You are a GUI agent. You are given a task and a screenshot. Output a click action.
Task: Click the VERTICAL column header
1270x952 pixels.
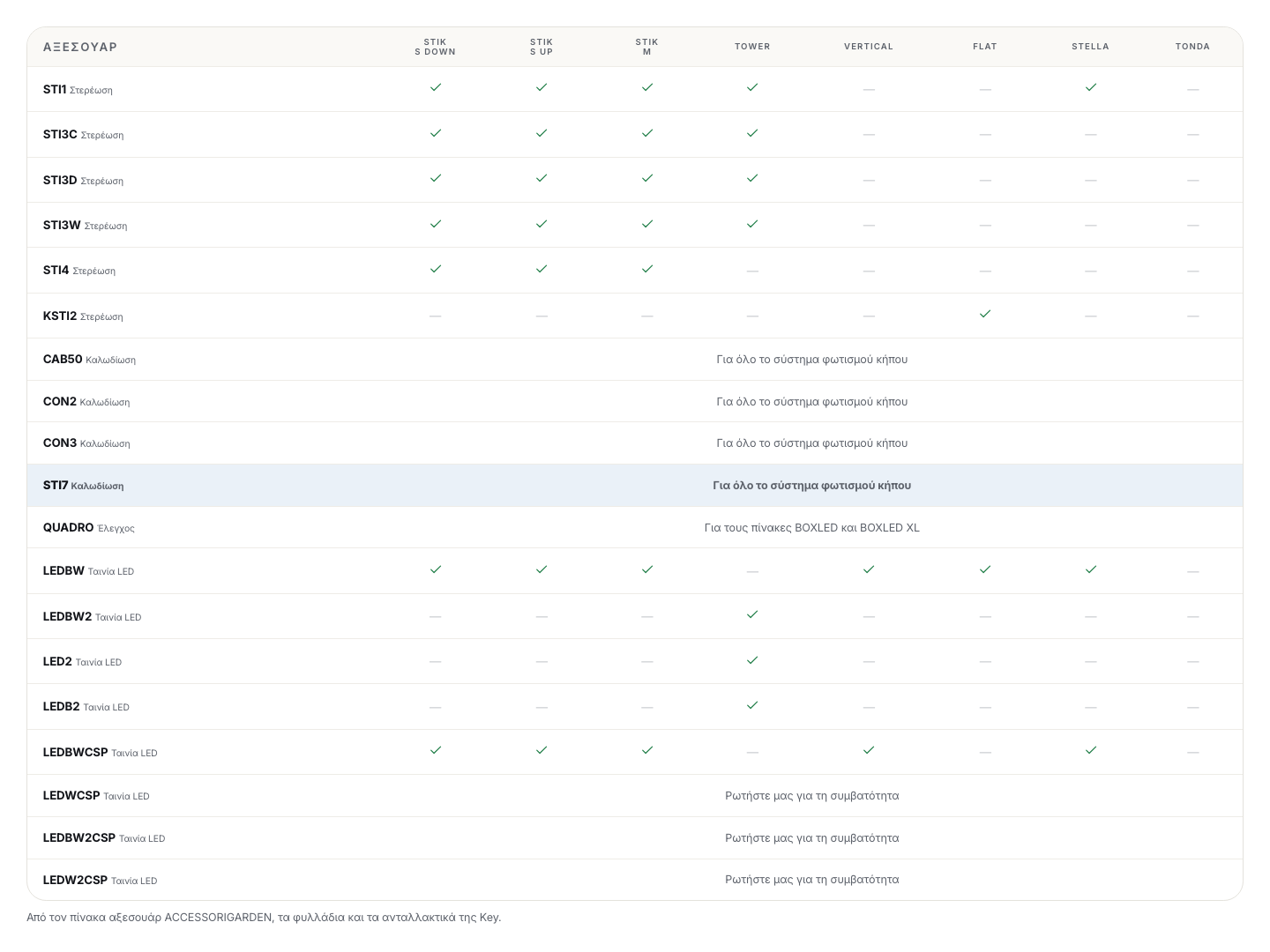click(x=869, y=47)
